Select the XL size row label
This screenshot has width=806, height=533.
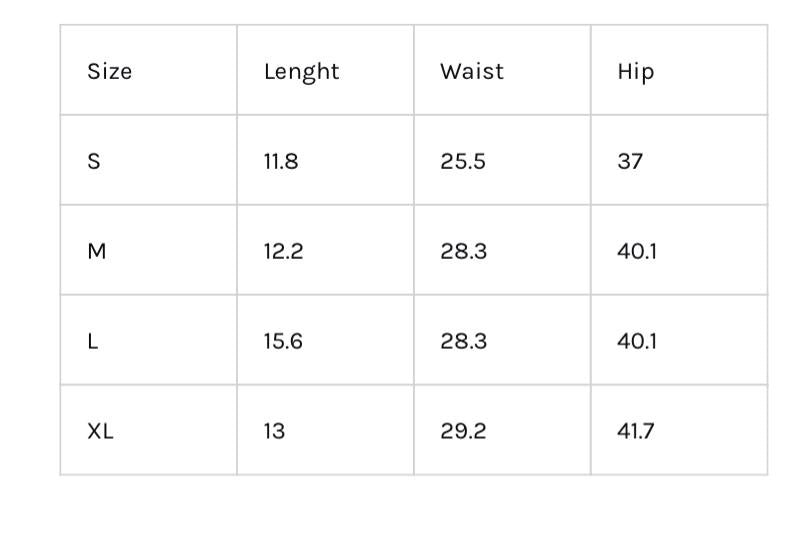[100, 431]
